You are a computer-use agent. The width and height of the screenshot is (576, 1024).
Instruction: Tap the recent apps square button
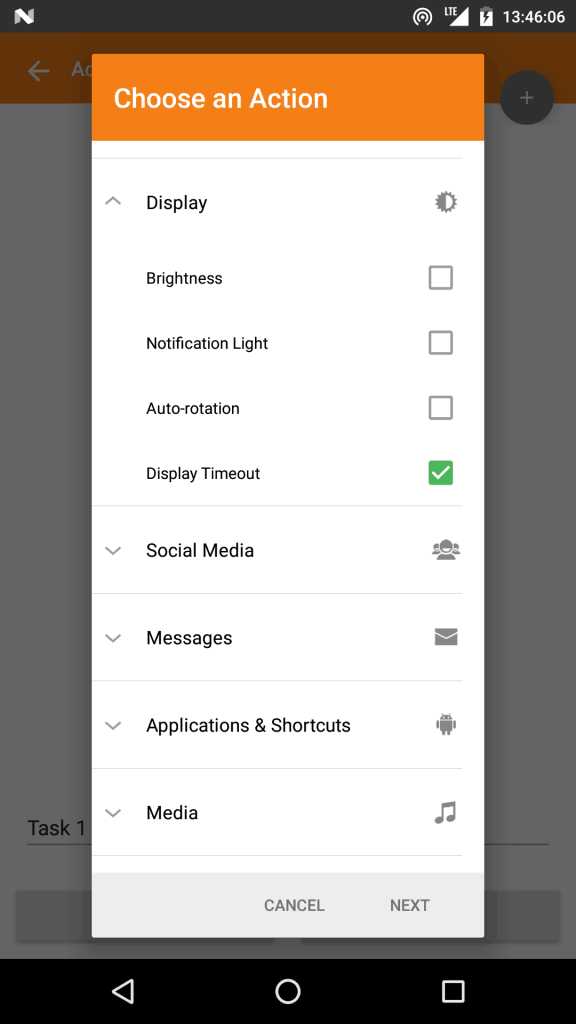[453, 991]
